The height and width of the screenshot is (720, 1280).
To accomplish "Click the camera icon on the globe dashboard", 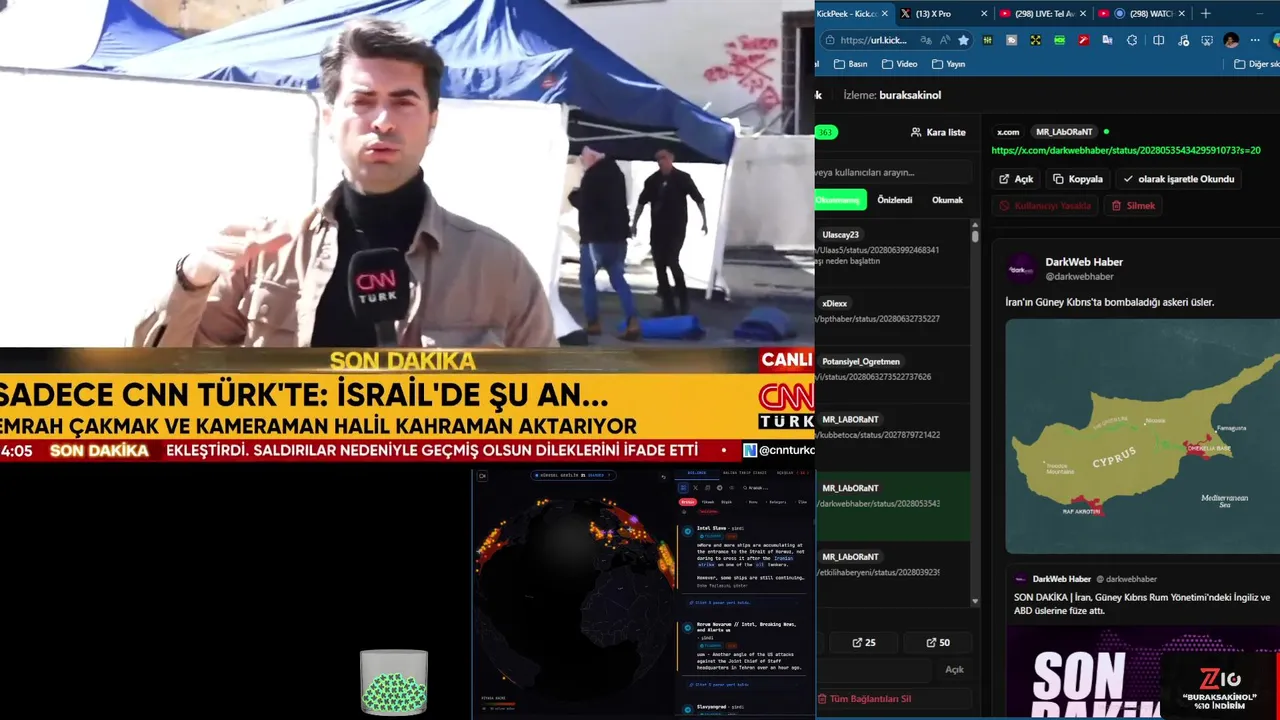I will tap(482, 476).
